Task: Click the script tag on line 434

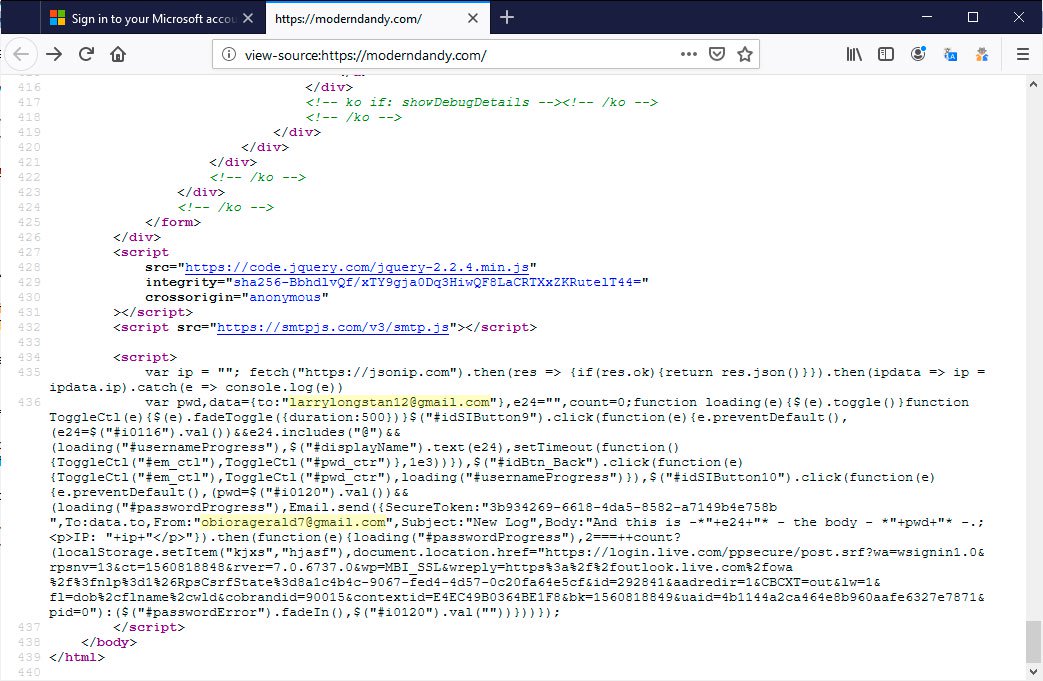Action: 145,357
